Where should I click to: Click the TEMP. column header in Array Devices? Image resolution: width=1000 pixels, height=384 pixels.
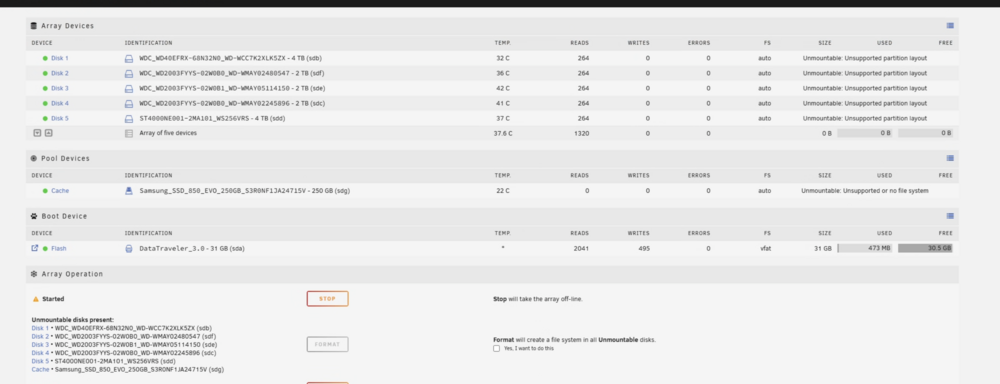(x=503, y=43)
